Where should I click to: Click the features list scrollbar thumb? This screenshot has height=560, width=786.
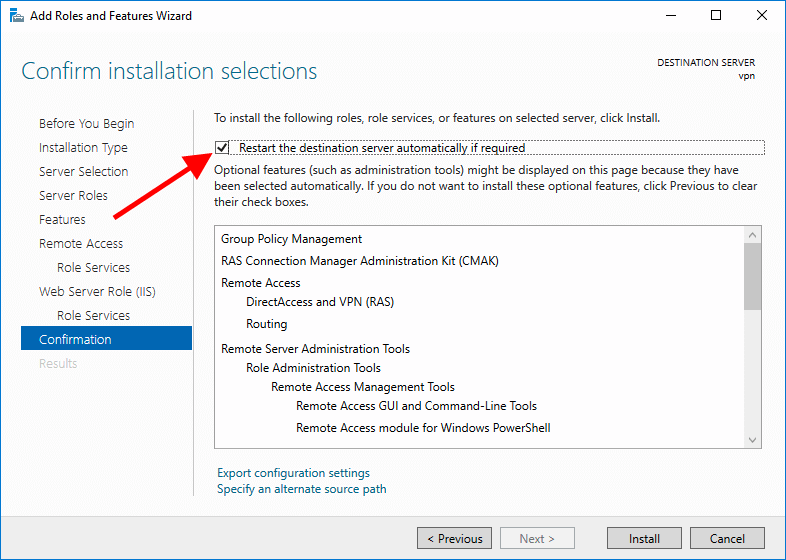click(753, 275)
